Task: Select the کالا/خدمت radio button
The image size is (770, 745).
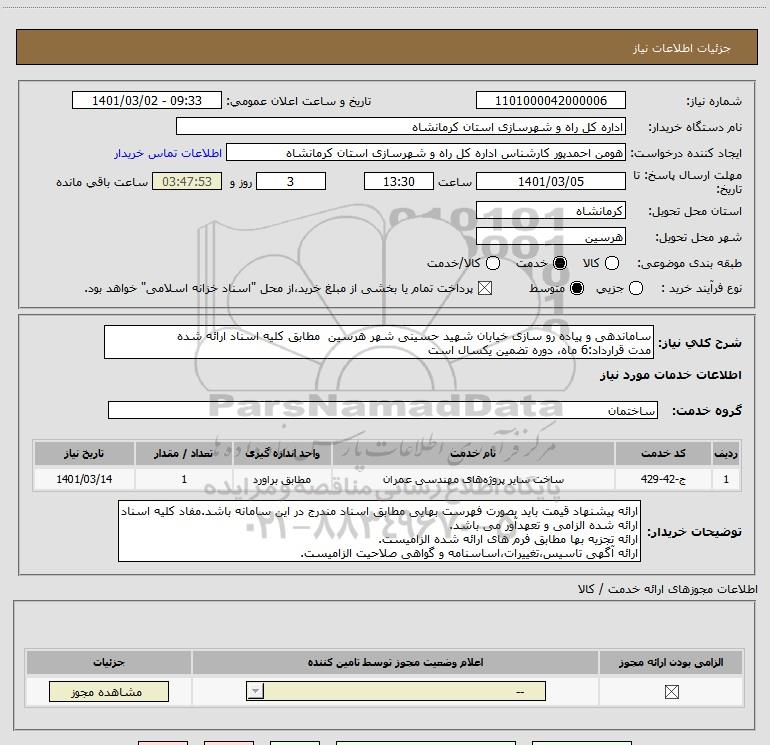Action: coord(493,263)
